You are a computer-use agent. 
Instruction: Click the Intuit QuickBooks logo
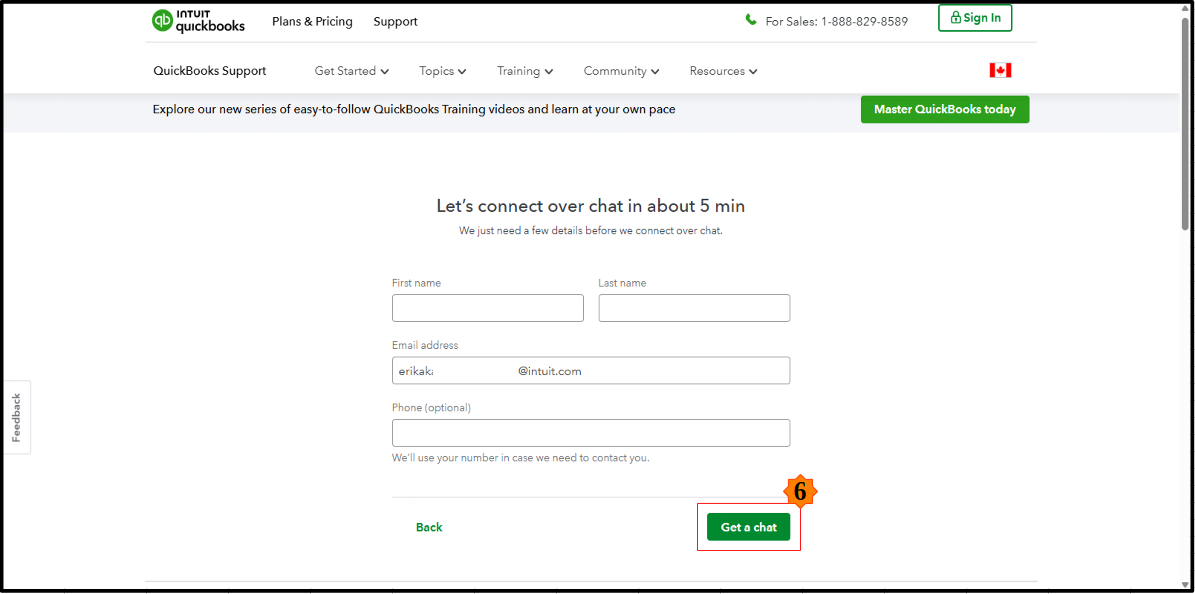[x=198, y=21]
